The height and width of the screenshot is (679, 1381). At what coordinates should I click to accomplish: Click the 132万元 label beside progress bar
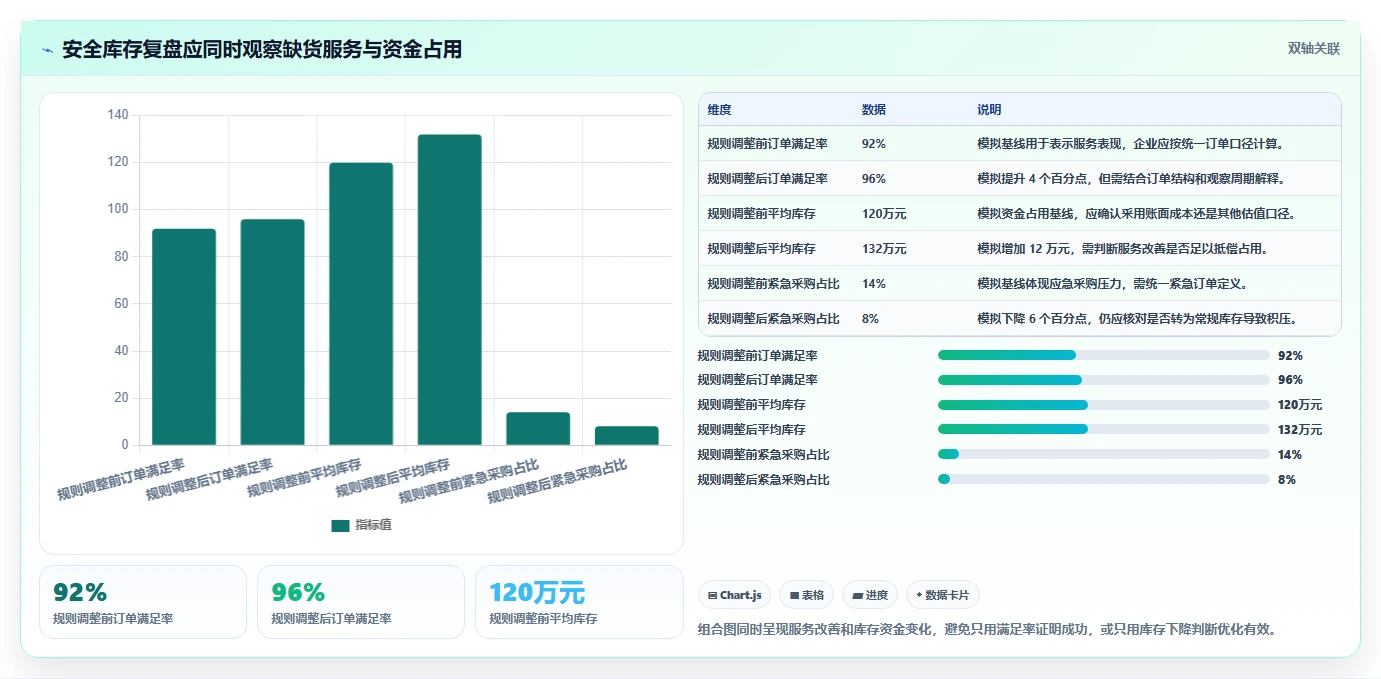(x=1300, y=430)
